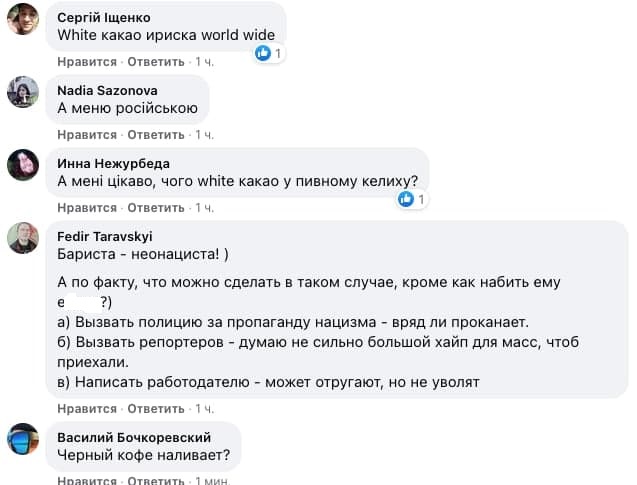Screen dimensions: 637x485
Task: Reply to Инна Нежурбеда's comment
Action: coord(156,208)
